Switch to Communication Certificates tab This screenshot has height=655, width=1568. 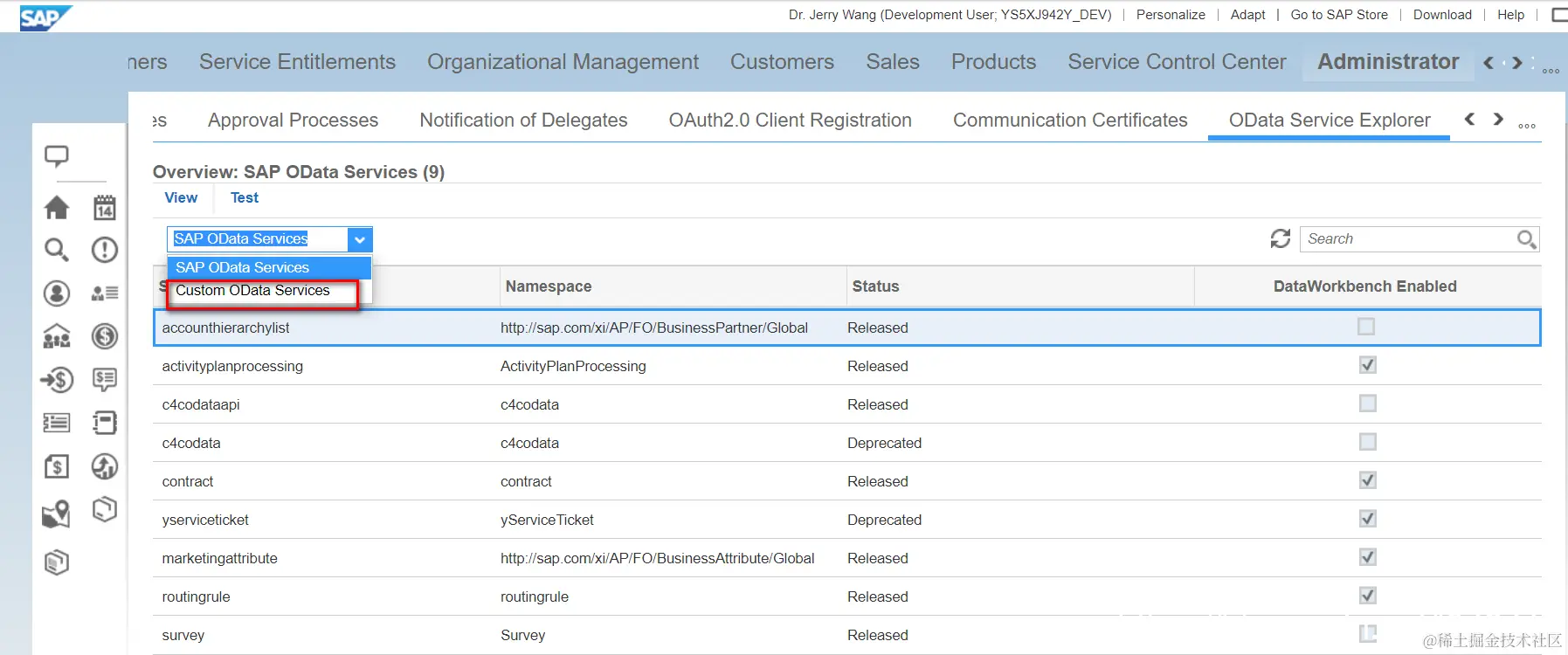[1070, 121]
